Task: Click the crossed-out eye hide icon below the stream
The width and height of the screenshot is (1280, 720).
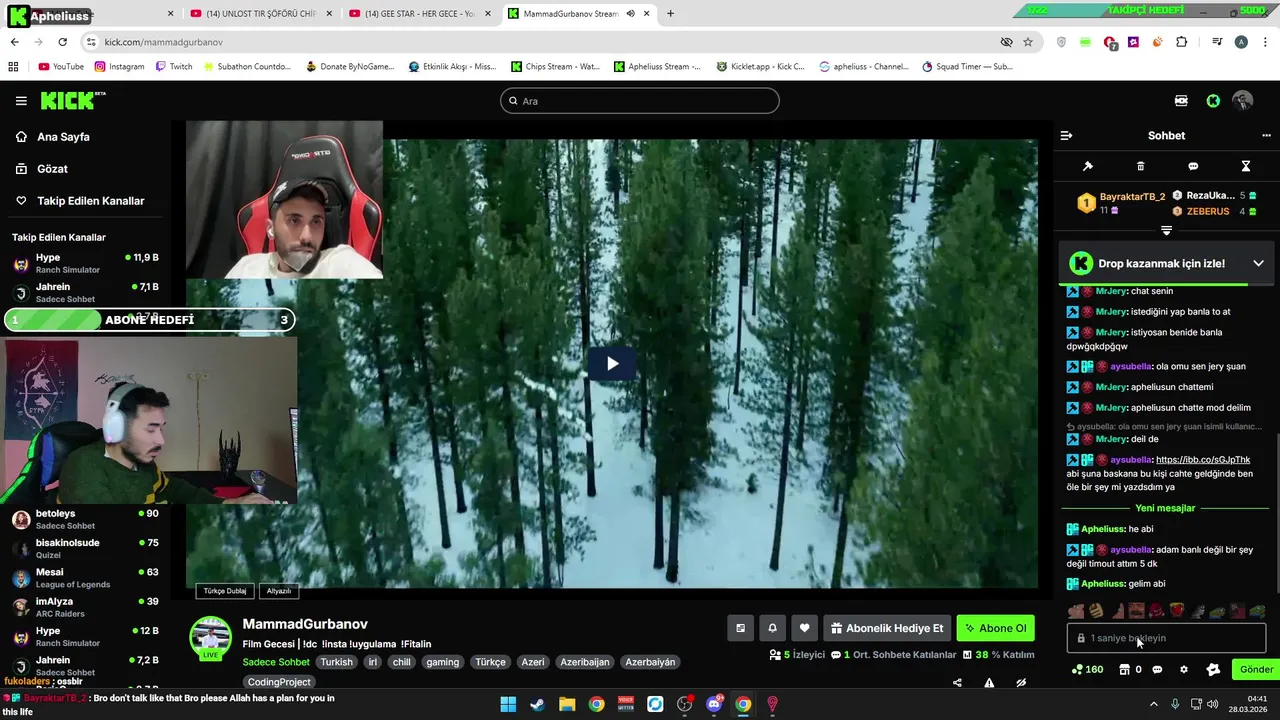Action: [1021, 683]
